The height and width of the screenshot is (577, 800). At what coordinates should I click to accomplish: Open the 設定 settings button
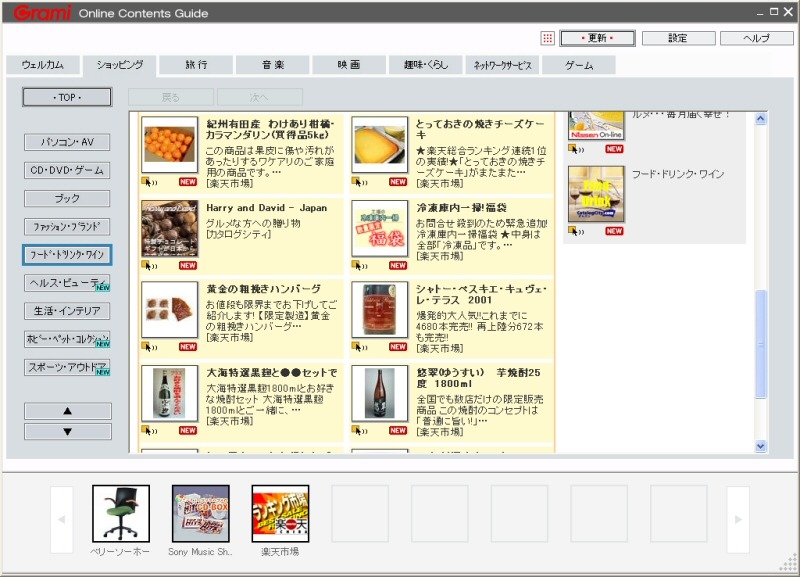click(x=678, y=38)
